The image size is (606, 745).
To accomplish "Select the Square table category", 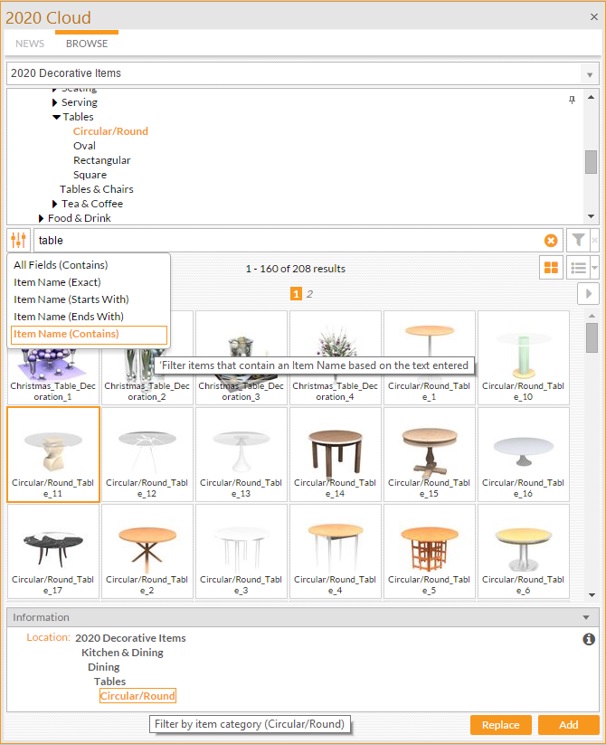I will point(90,175).
